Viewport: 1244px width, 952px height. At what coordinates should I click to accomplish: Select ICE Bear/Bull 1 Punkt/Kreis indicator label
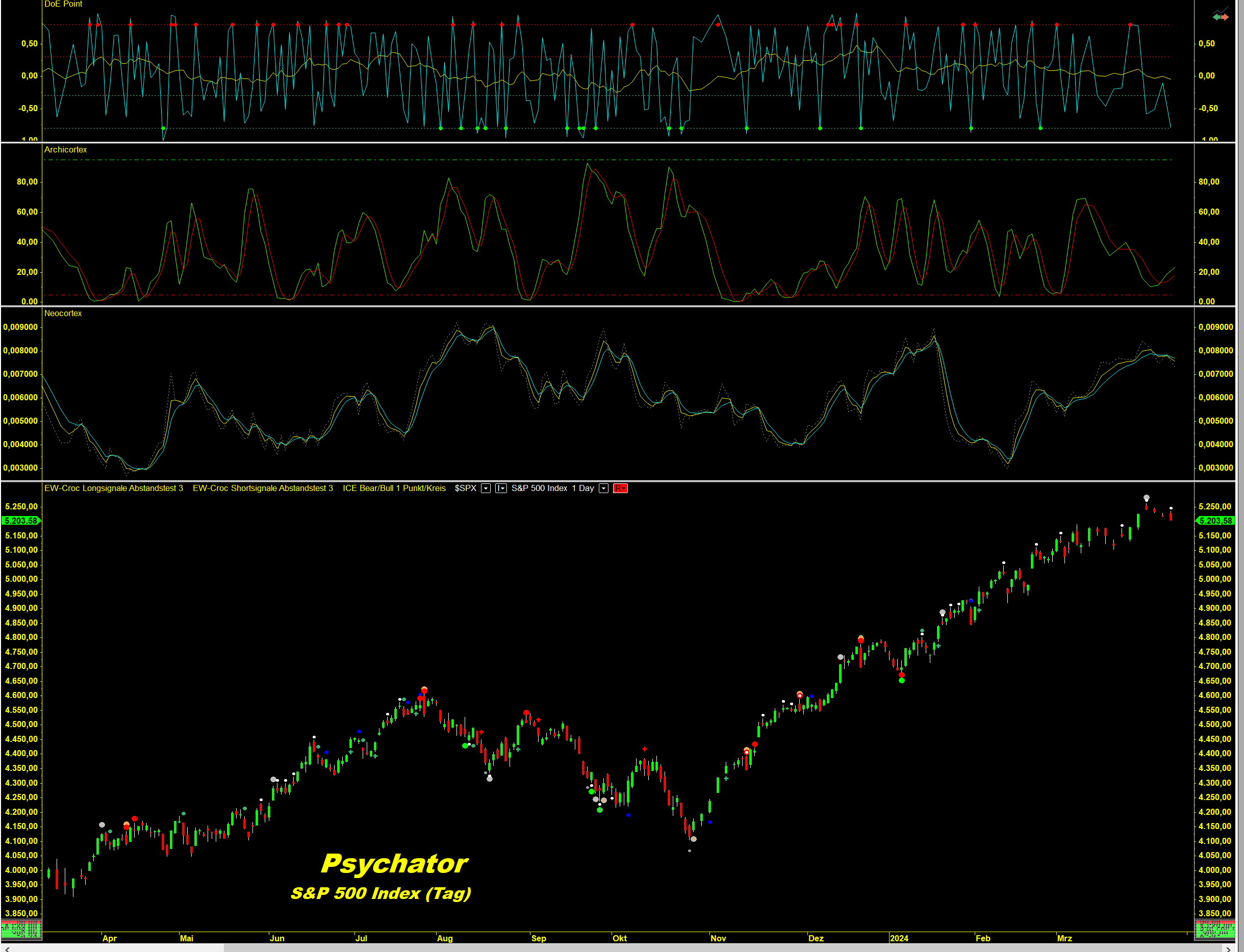[x=394, y=488]
